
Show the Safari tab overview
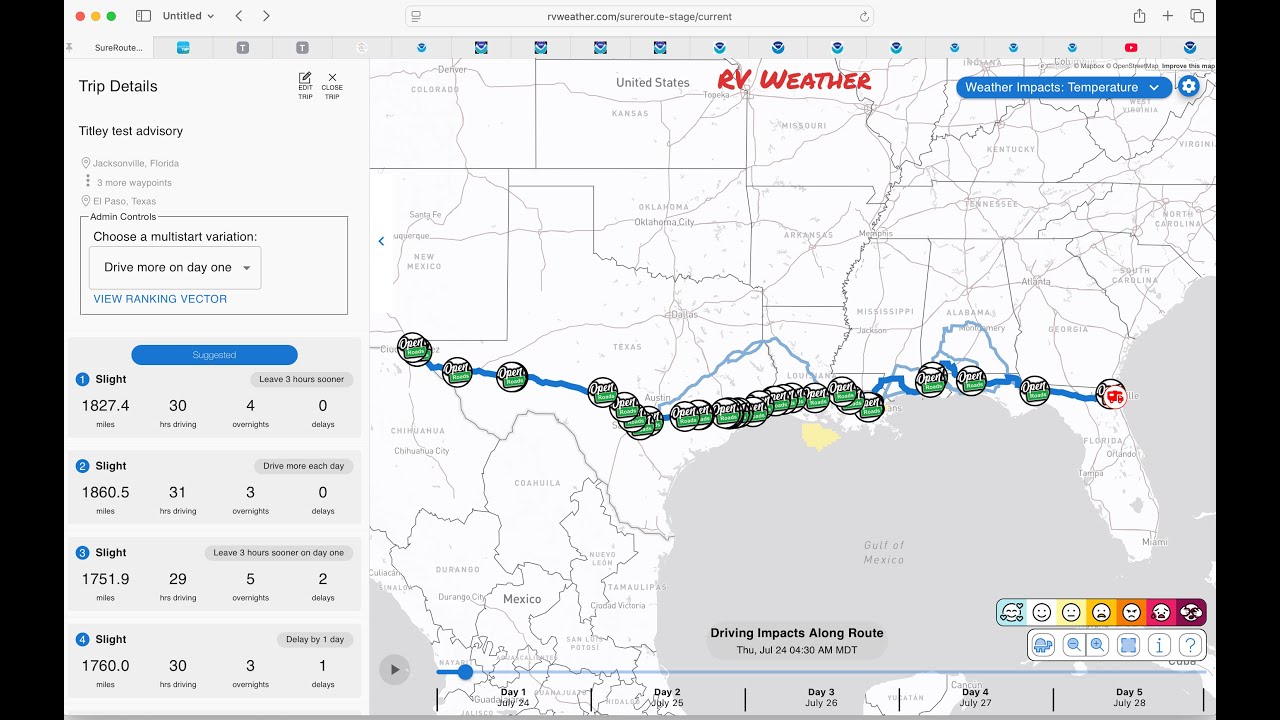1197,16
